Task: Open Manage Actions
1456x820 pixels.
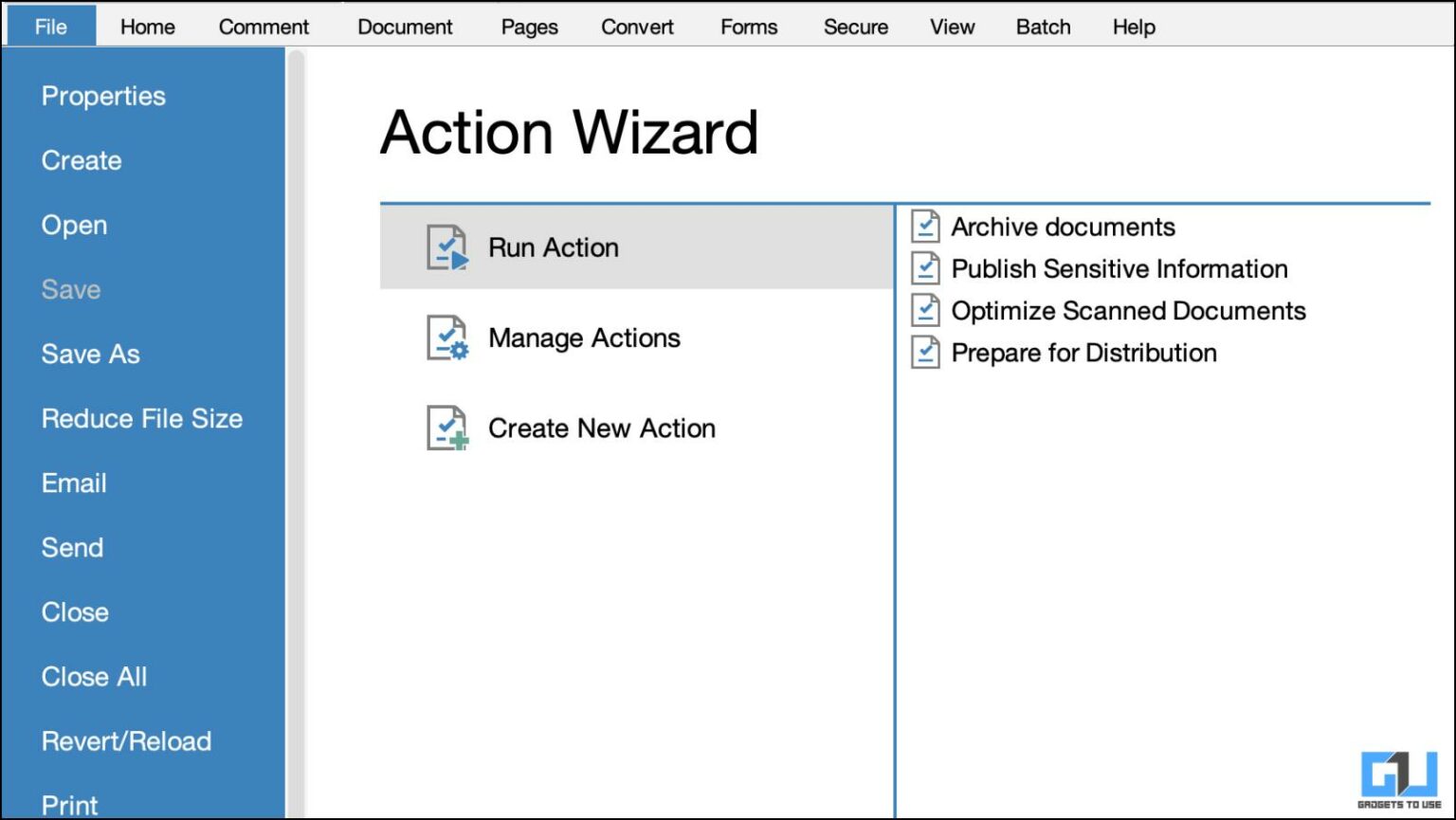Action: pos(583,337)
